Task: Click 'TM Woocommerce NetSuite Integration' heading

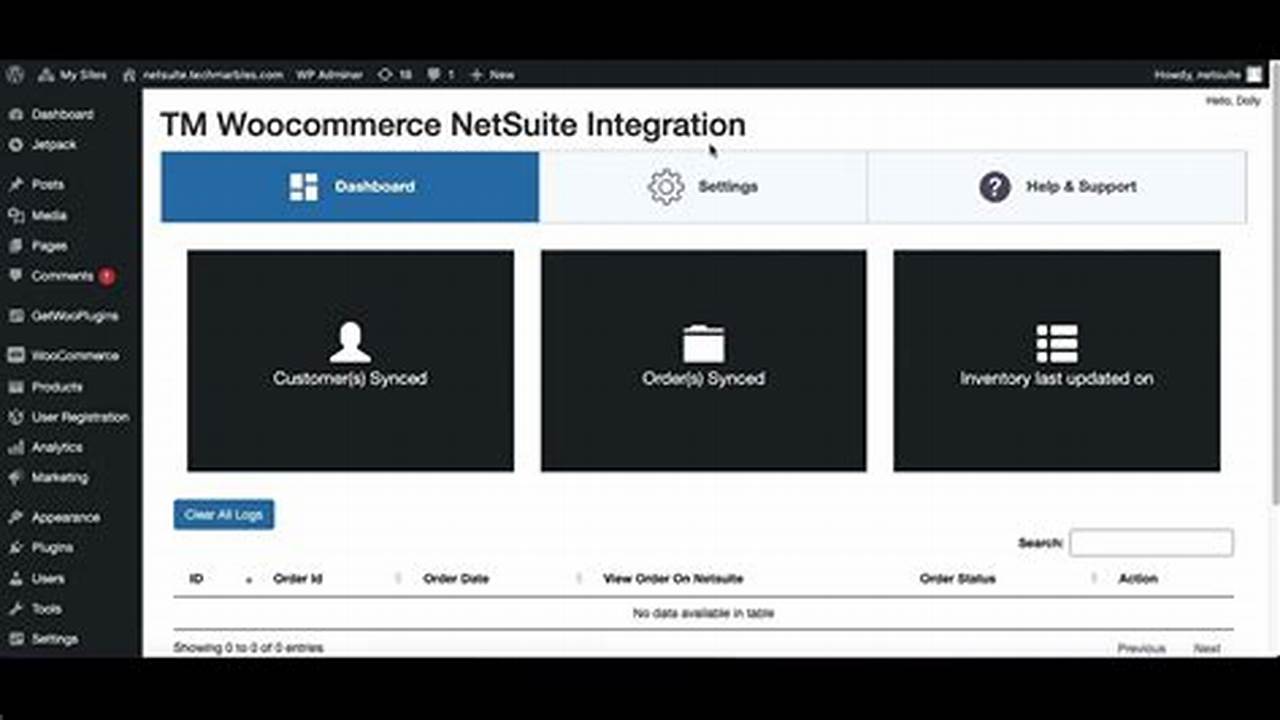Action: click(x=453, y=125)
